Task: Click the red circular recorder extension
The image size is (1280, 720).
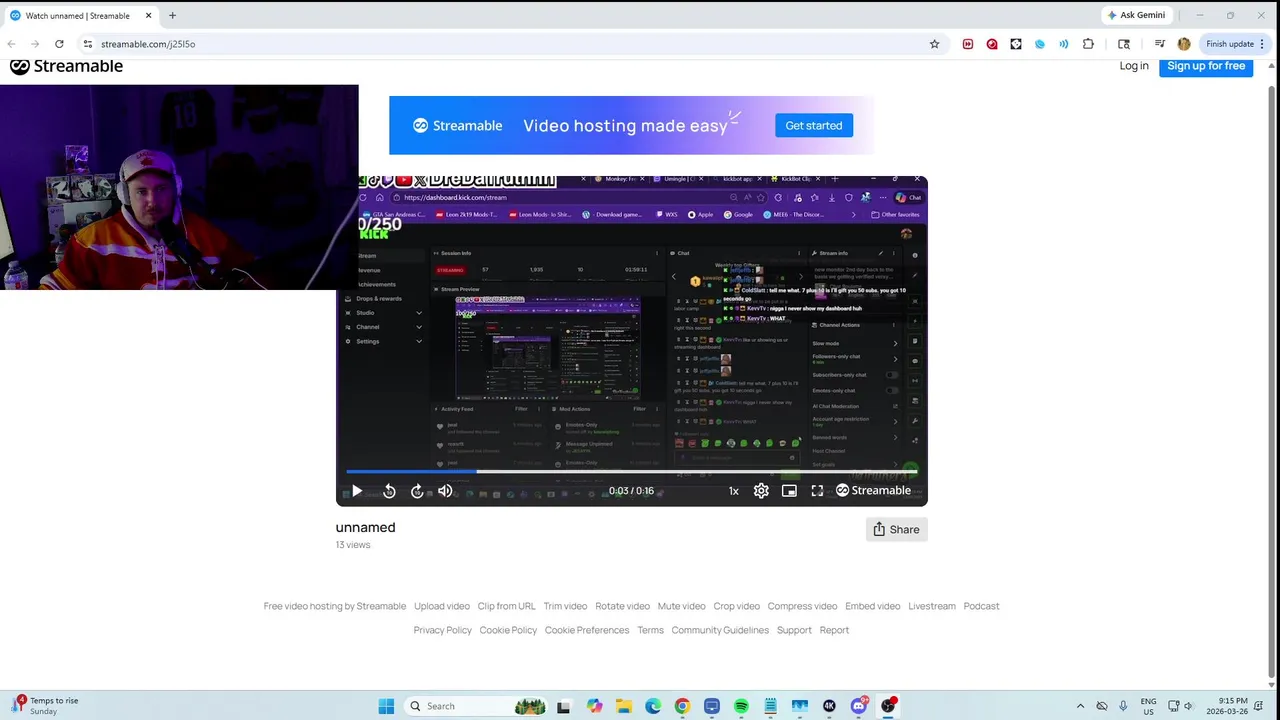Action: [992, 44]
